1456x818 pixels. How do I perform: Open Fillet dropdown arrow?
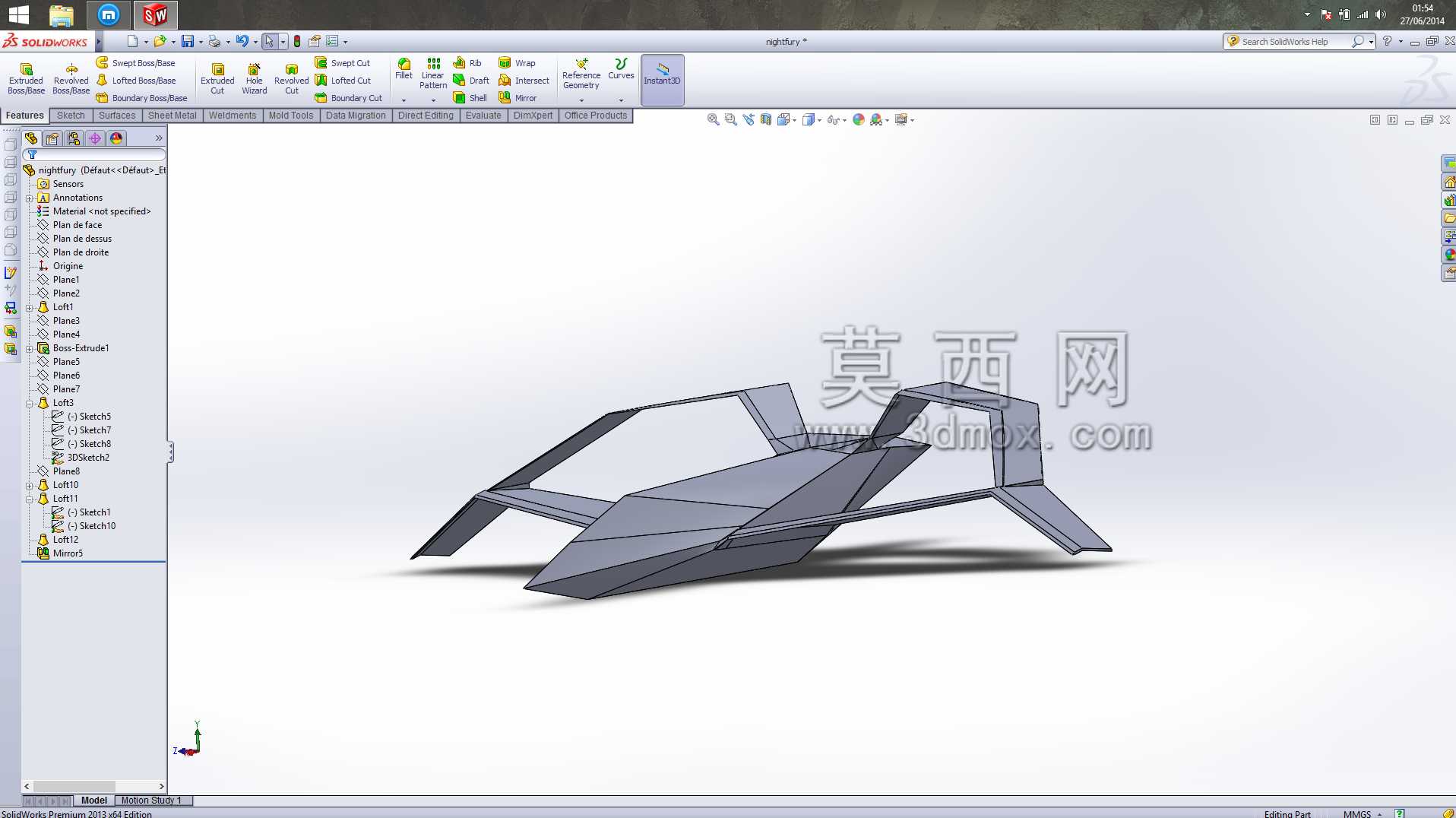404,100
